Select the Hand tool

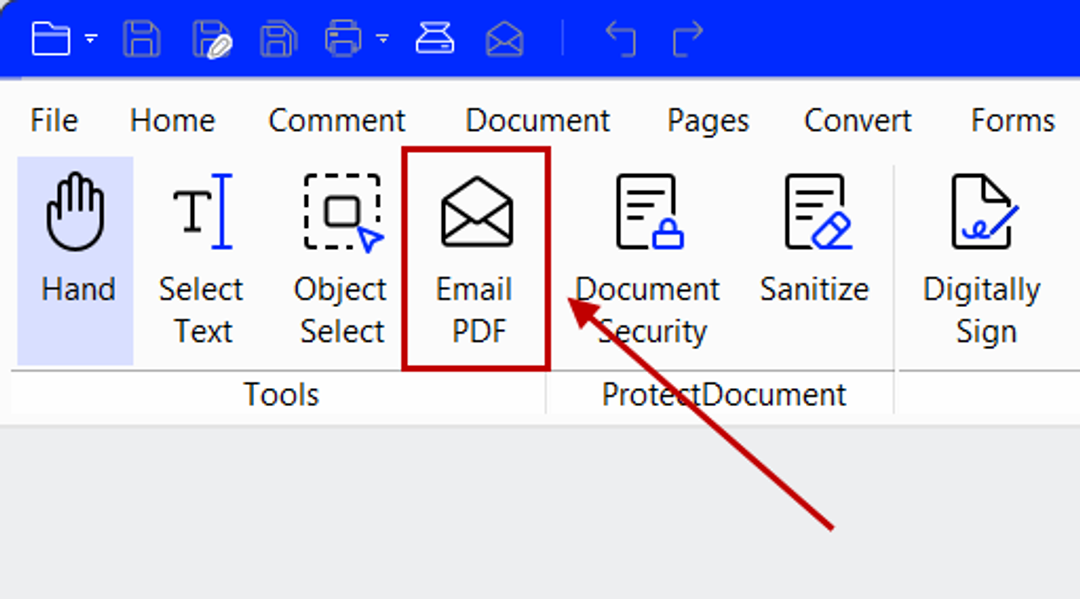click(76, 260)
